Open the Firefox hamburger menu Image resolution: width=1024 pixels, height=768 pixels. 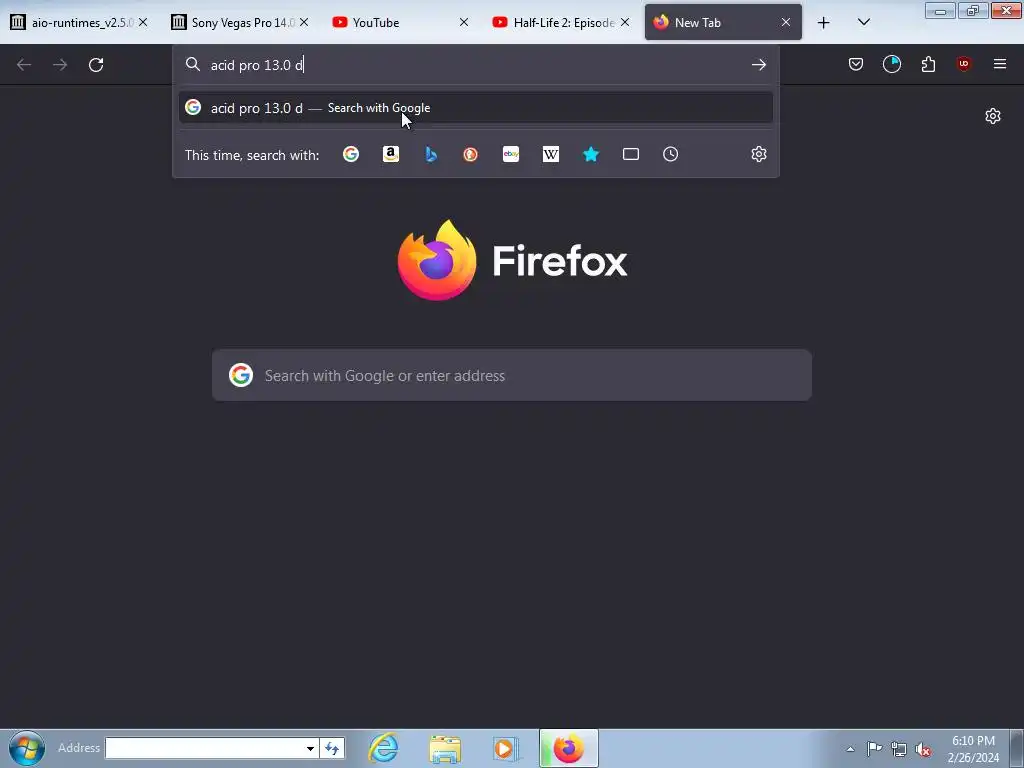point(1000,64)
